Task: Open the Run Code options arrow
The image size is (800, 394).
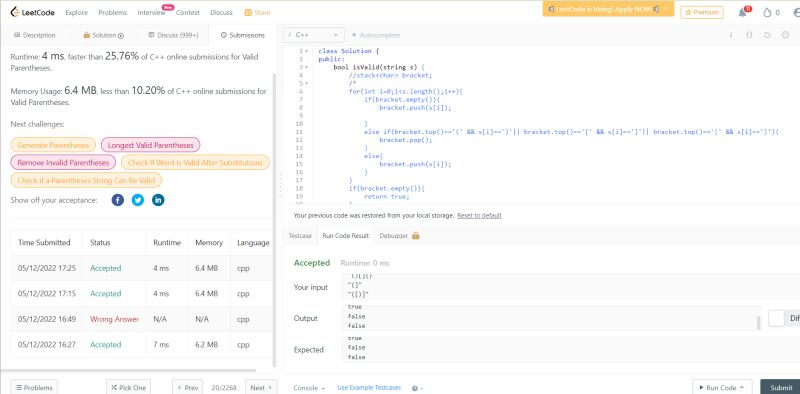Action: click(x=741, y=388)
